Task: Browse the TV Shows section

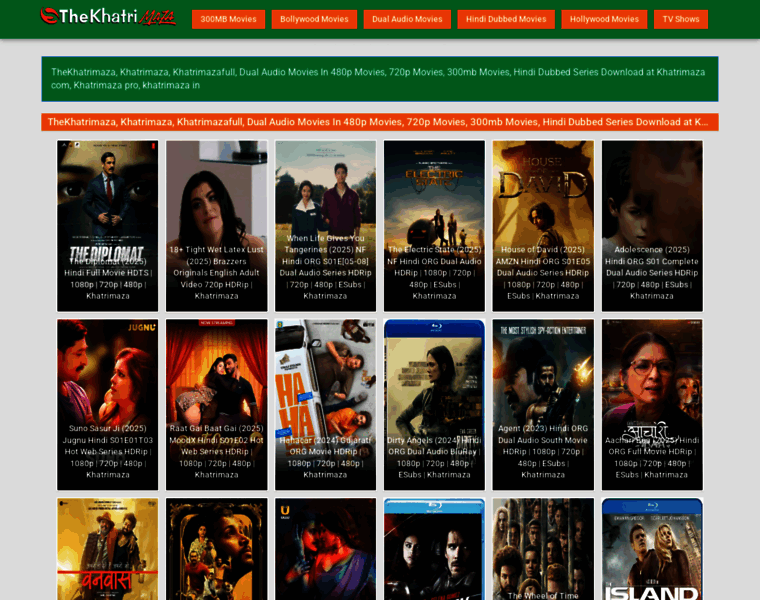Action: pos(681,19)
